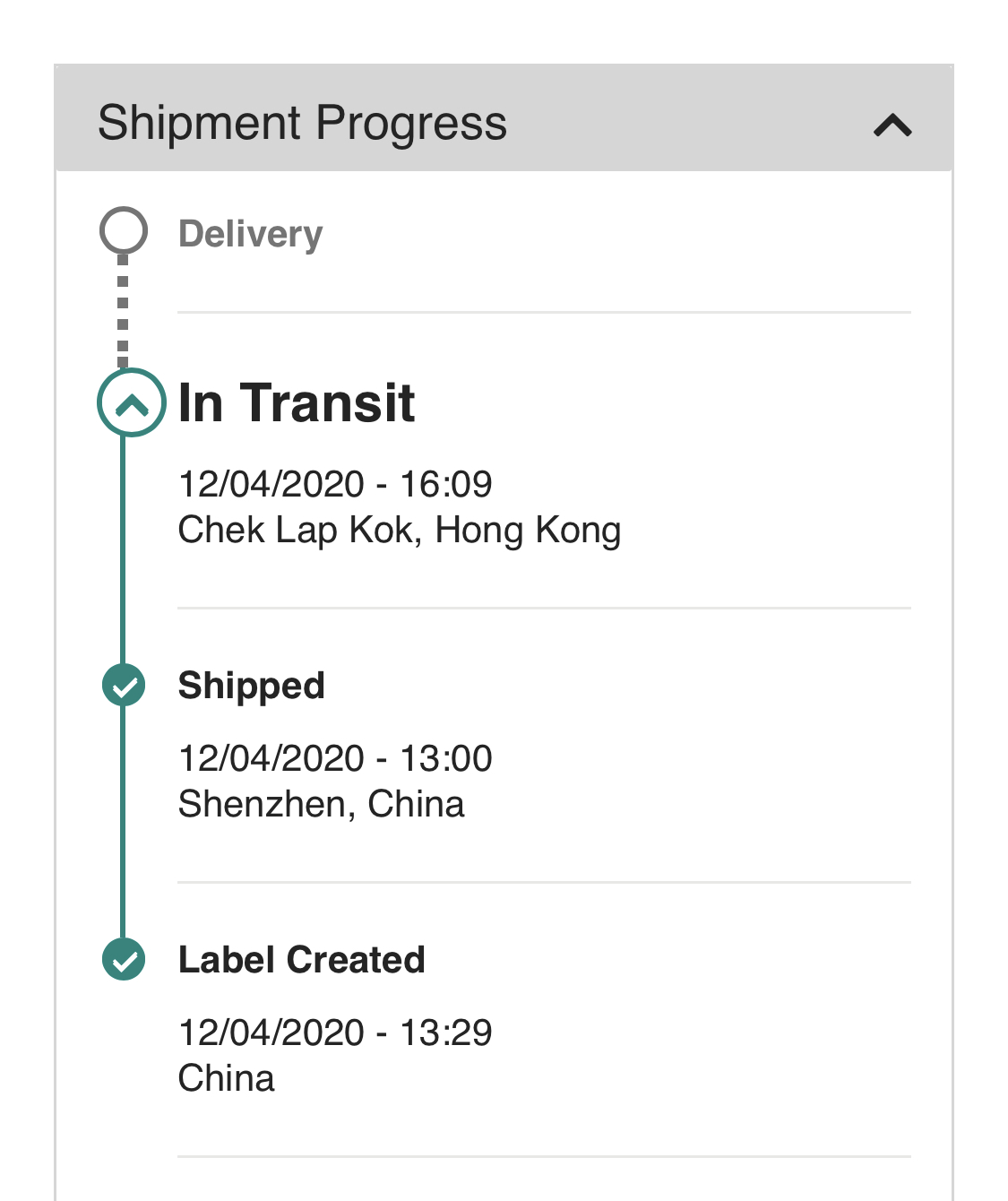Image resolution: width=1008 pixels, height=1201 pixels.
Task: Click dotted progress line below Delivery
Action: coord(124,311)
